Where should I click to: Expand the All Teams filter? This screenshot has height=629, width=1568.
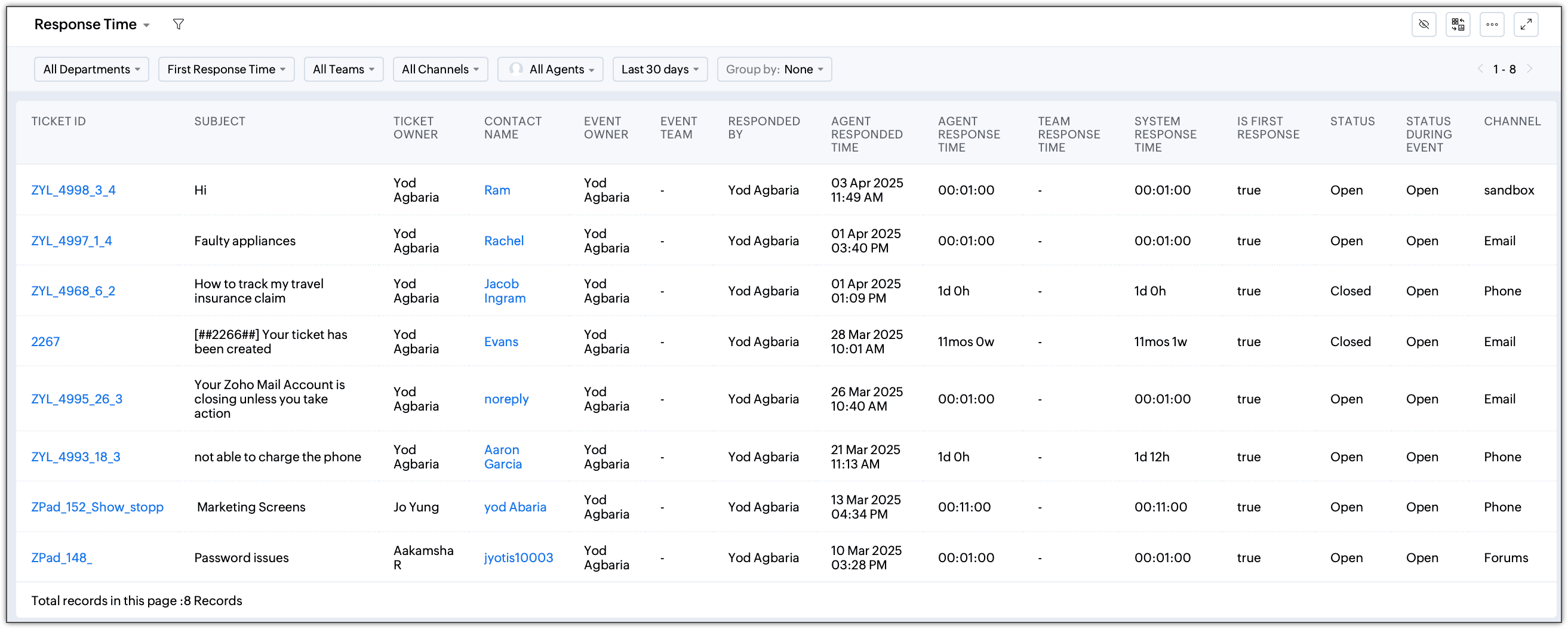(343, 69)
